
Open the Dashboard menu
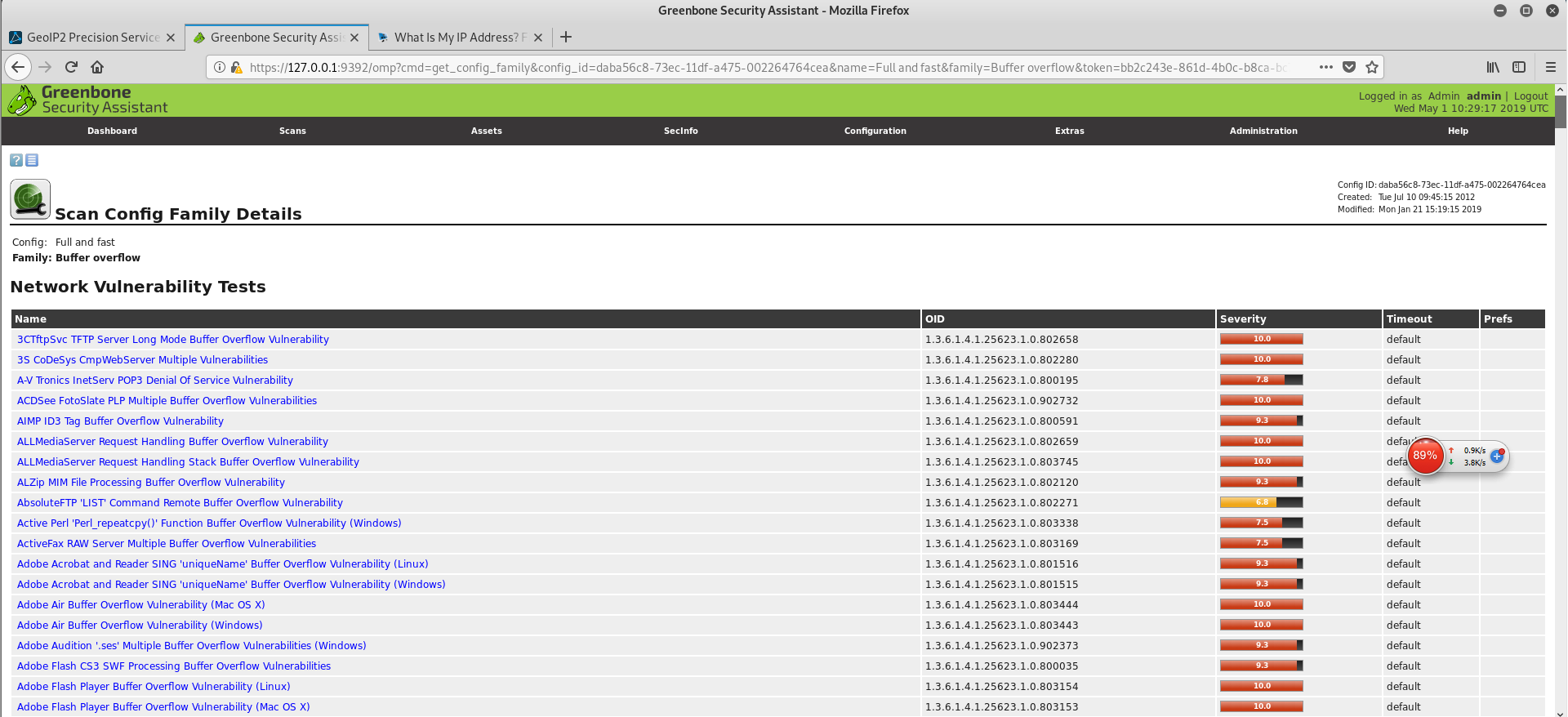pyautogui.click(x=112, y=131)
